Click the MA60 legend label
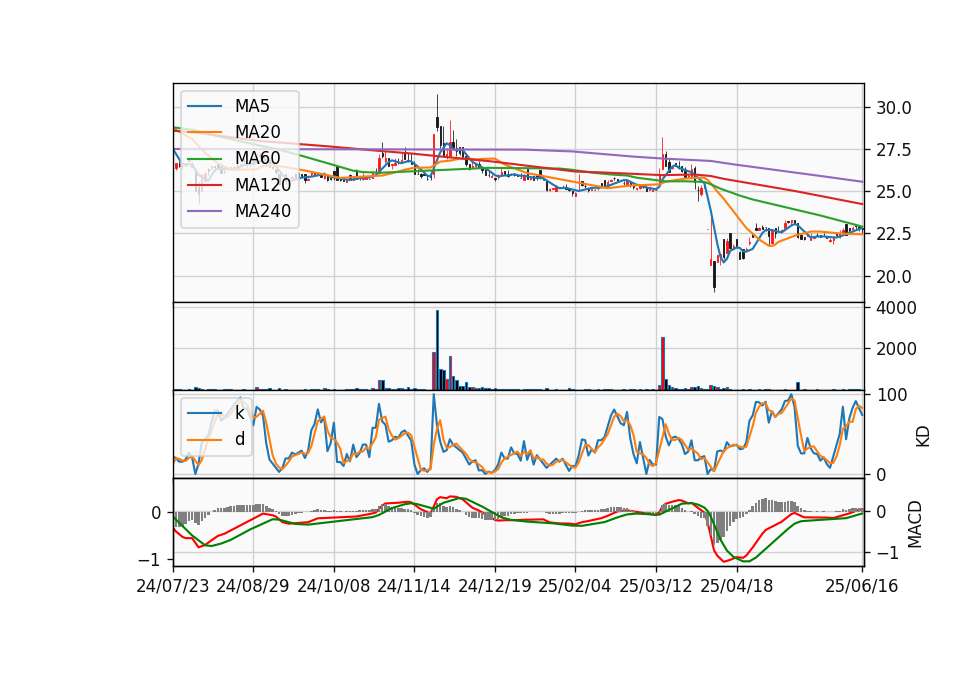 click(257, 159)
